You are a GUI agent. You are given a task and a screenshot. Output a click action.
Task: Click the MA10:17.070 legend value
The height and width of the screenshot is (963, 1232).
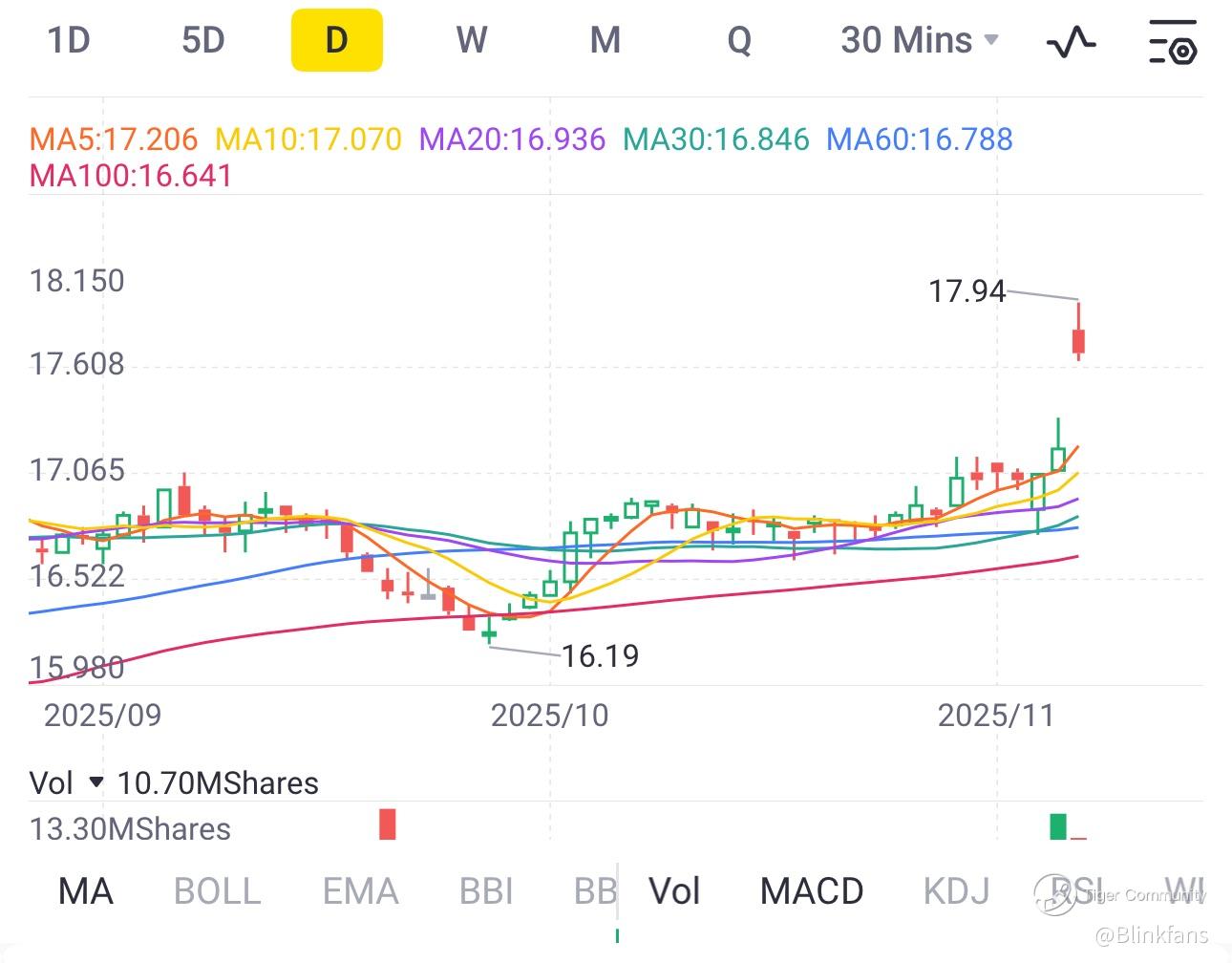pos(308,139)
